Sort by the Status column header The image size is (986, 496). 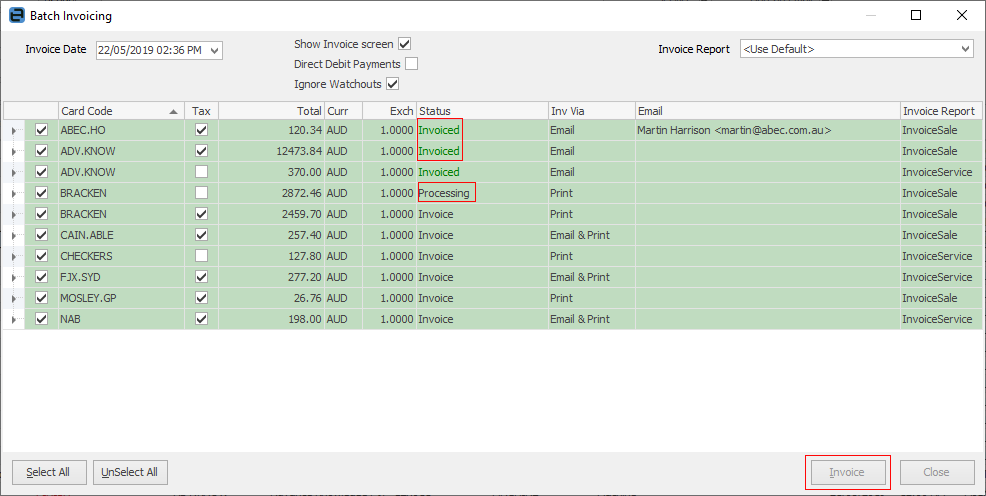(x=480, y=111)
